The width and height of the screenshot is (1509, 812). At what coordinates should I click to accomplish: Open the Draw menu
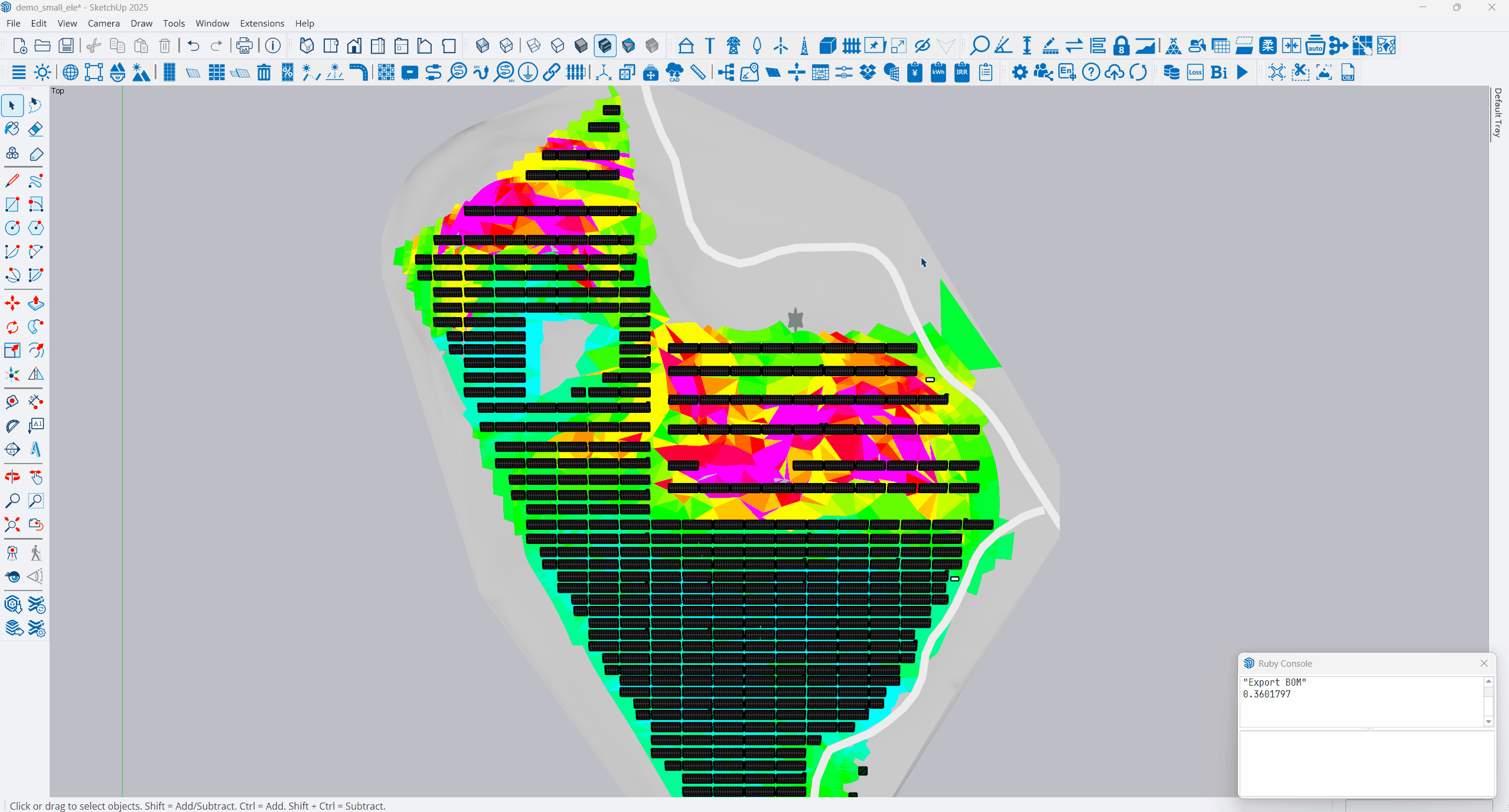pos(141,23)
